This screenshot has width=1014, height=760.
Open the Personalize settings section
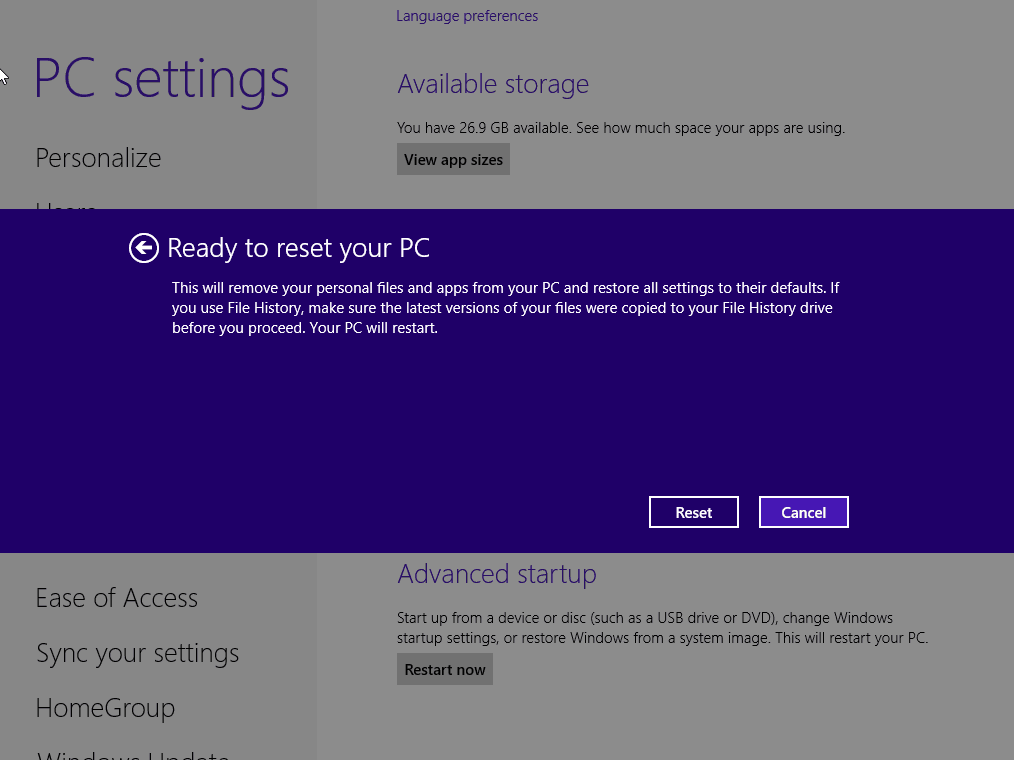pos(97,157)
